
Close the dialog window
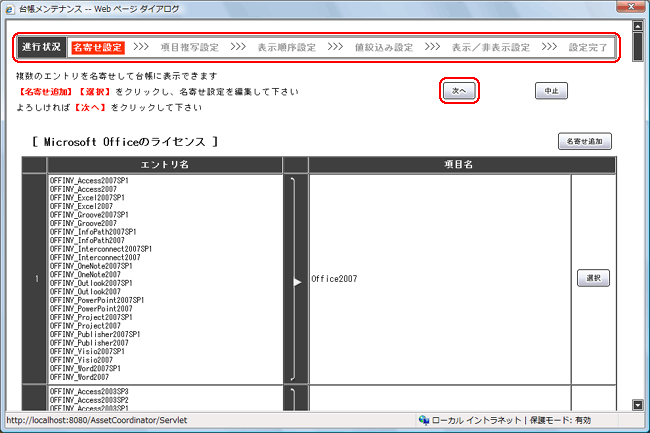coord(630,6)
